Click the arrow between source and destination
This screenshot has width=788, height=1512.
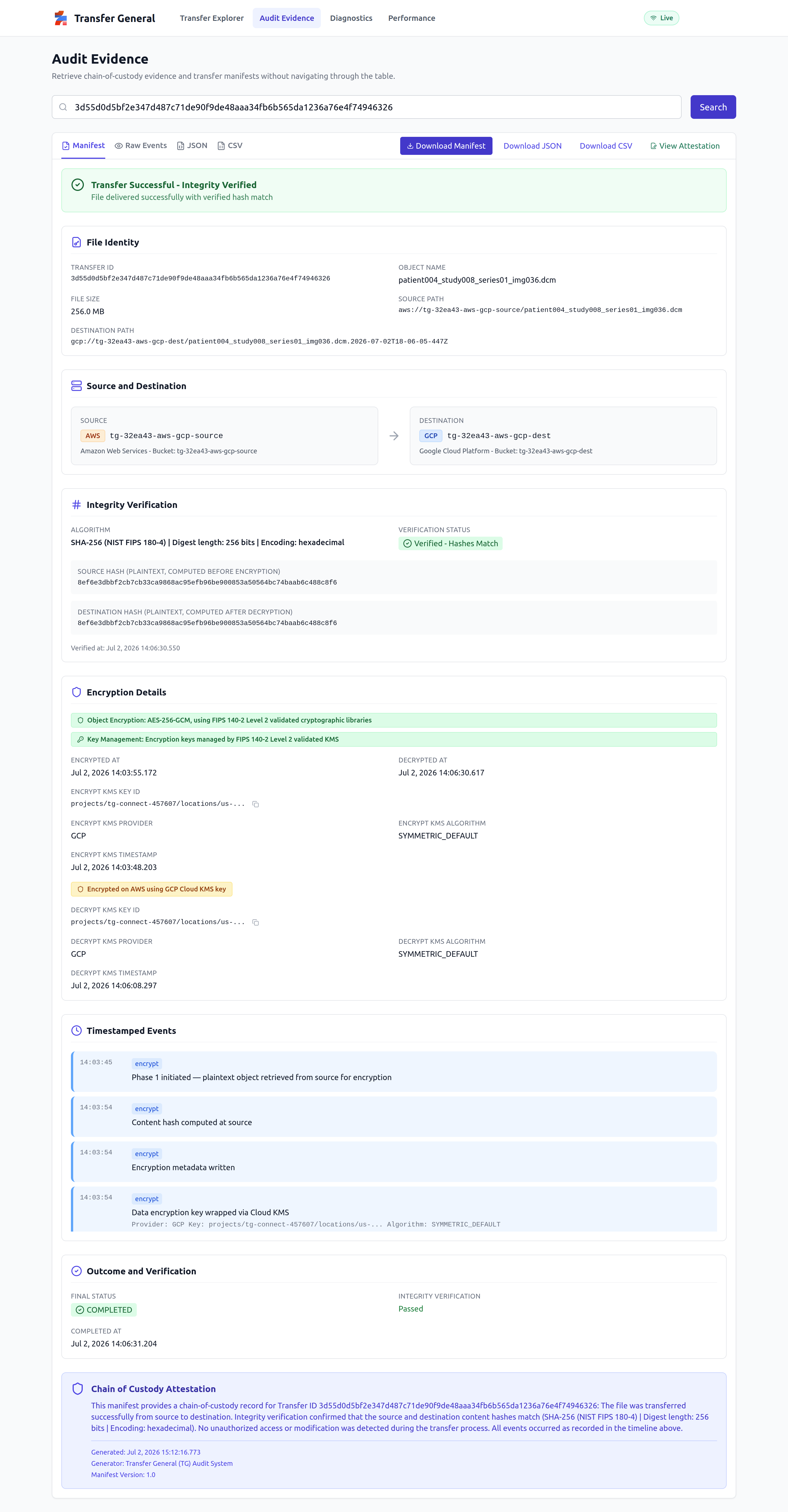[394, 436]
